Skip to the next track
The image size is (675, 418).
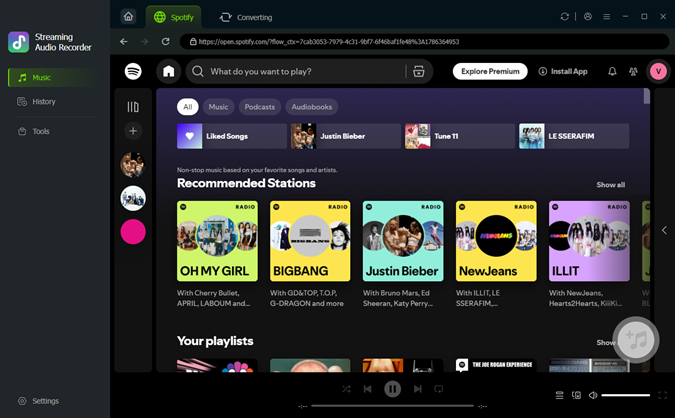tap(417, 389)
